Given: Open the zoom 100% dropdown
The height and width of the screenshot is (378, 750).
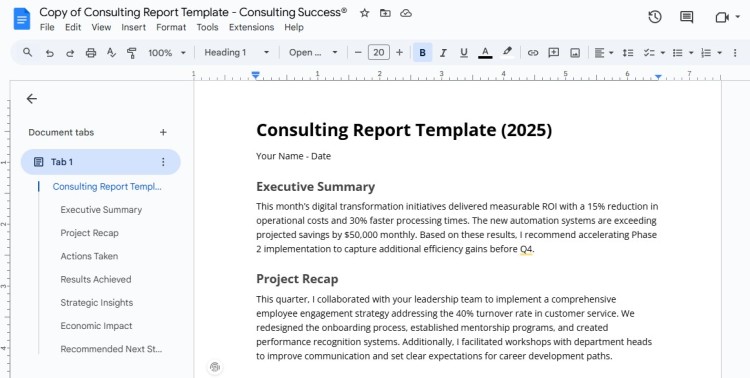Looking at the screenshot, I should [166, 53].
